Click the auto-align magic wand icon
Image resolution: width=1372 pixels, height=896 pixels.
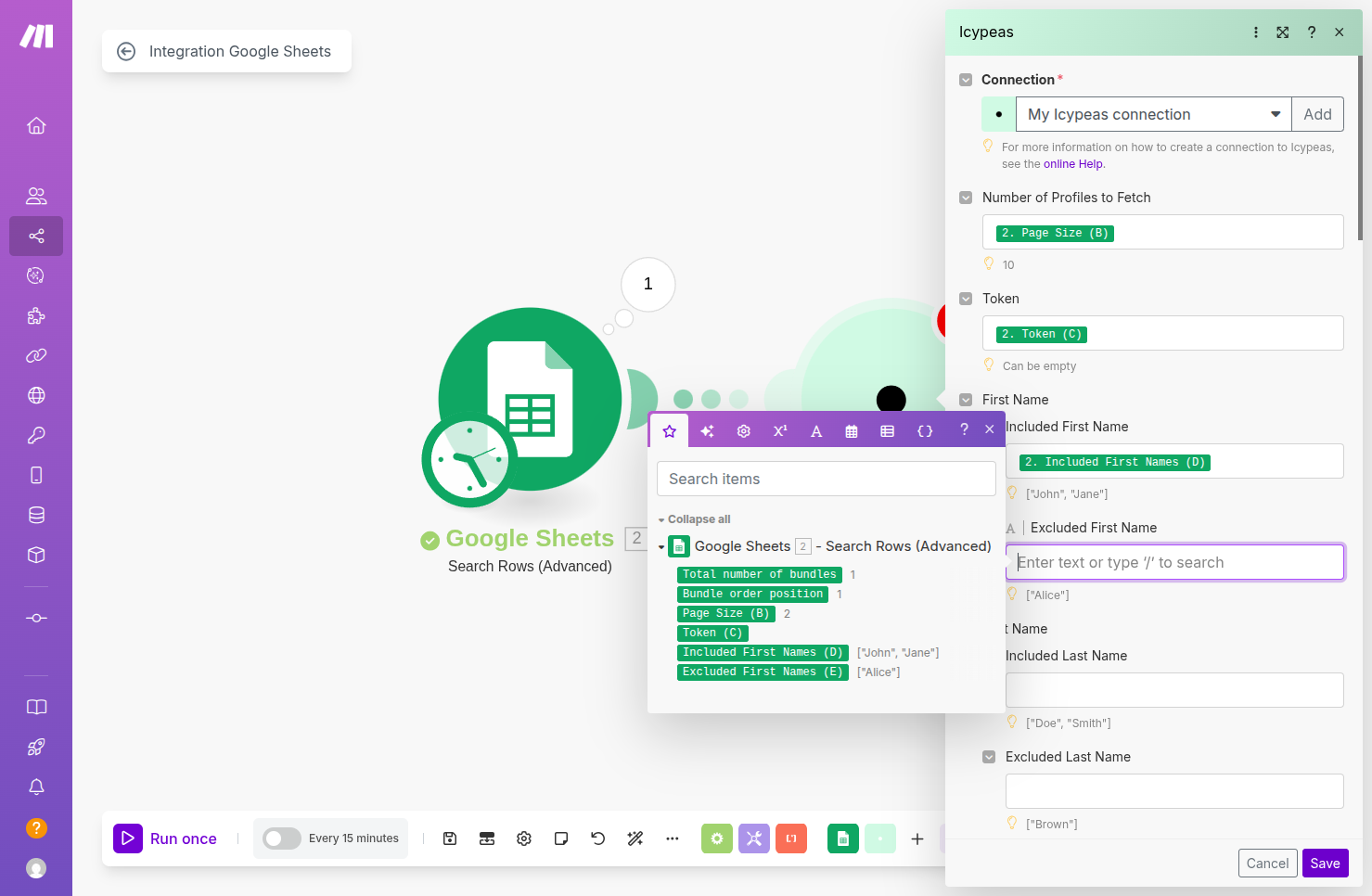coord(635,838)
